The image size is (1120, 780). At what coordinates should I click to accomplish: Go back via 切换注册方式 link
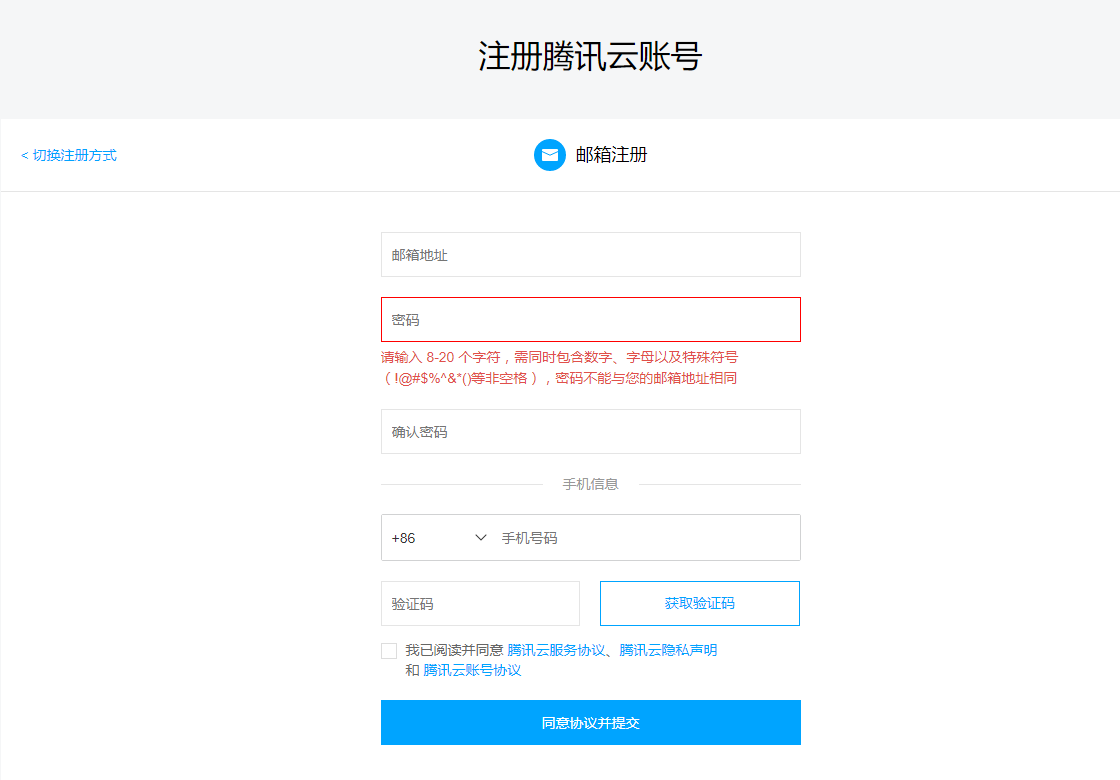click(69, 155)
